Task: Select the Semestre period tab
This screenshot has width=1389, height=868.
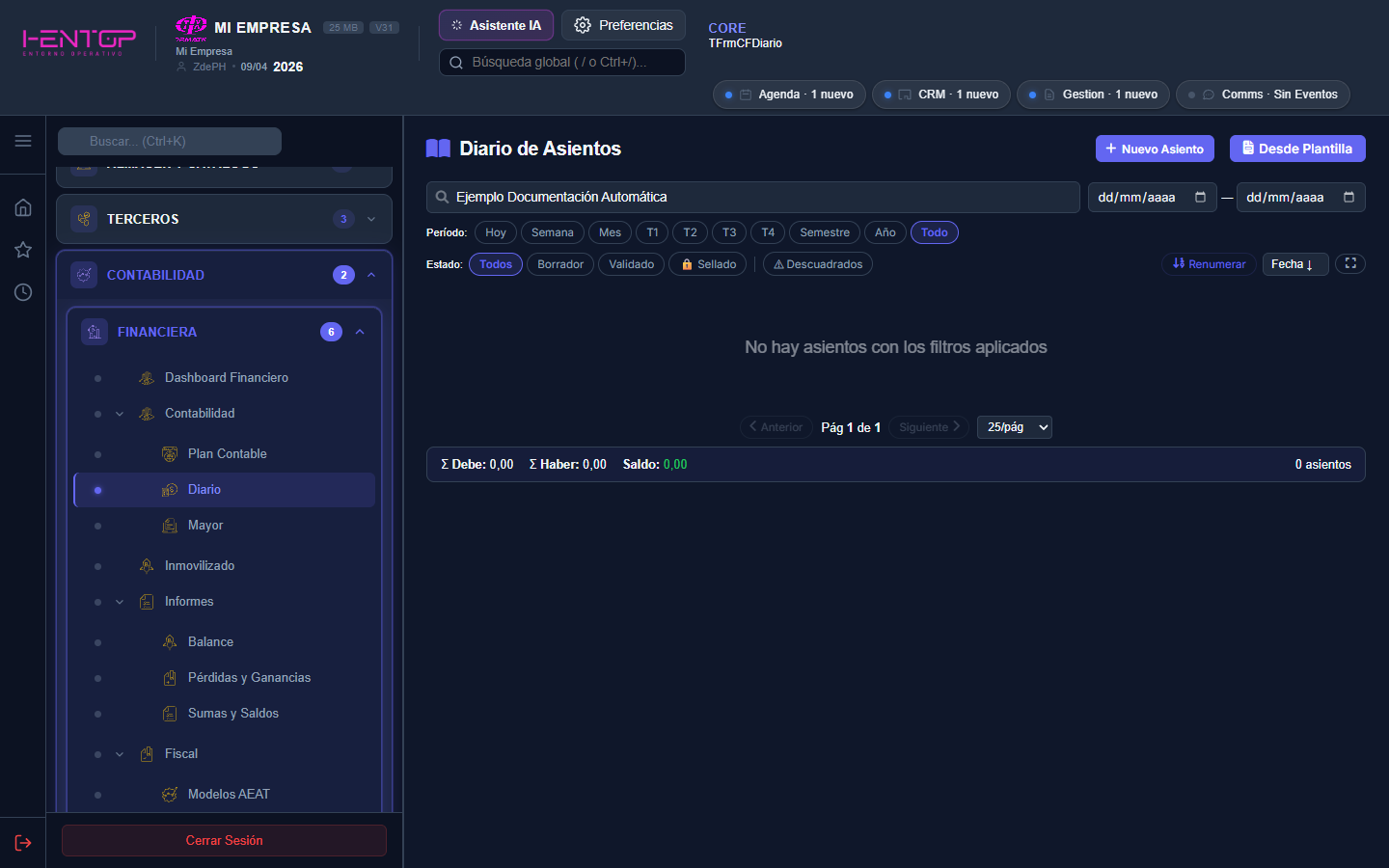Action: click(825, 232)
